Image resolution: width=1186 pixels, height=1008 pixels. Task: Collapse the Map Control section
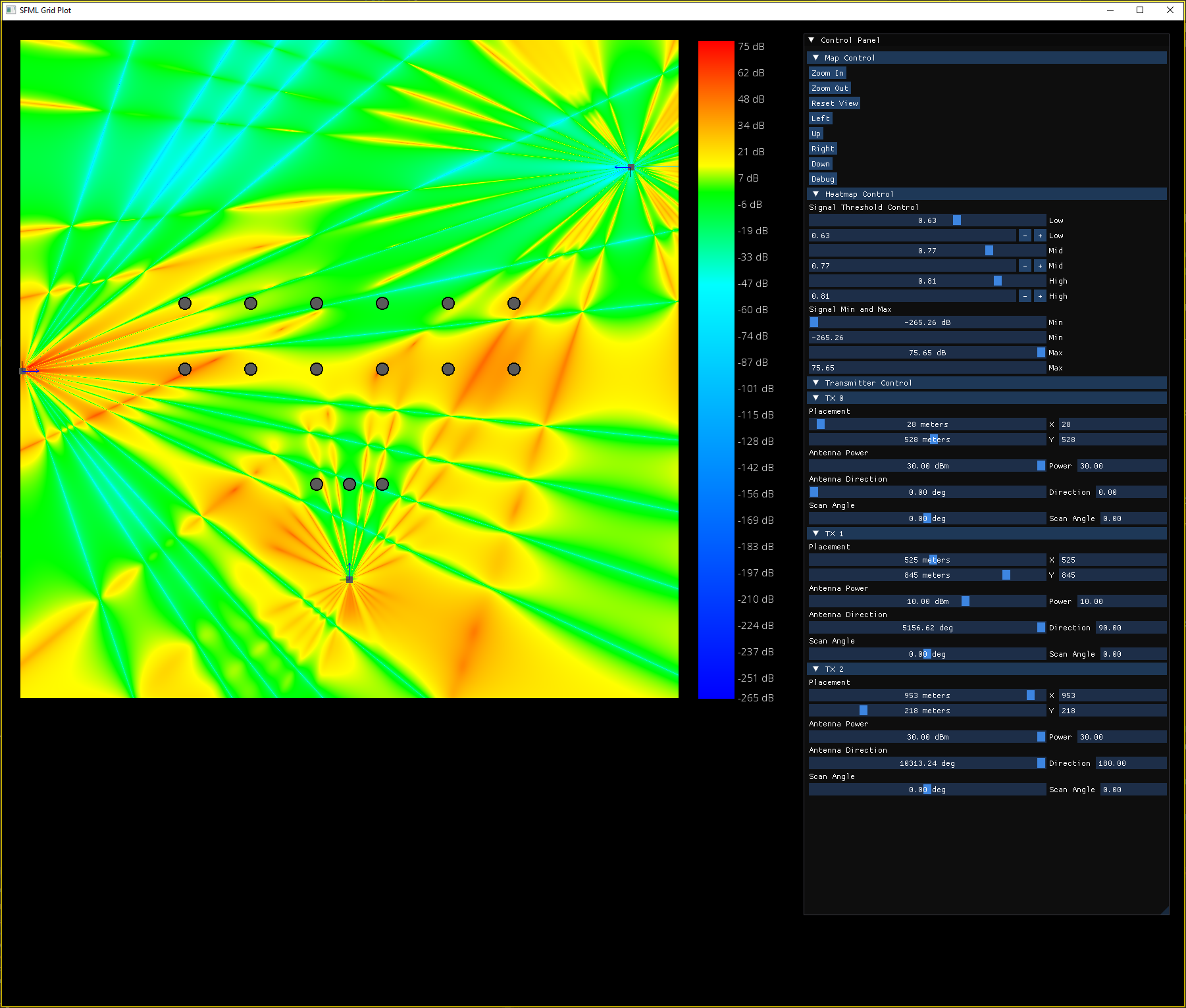click(816, 58)
